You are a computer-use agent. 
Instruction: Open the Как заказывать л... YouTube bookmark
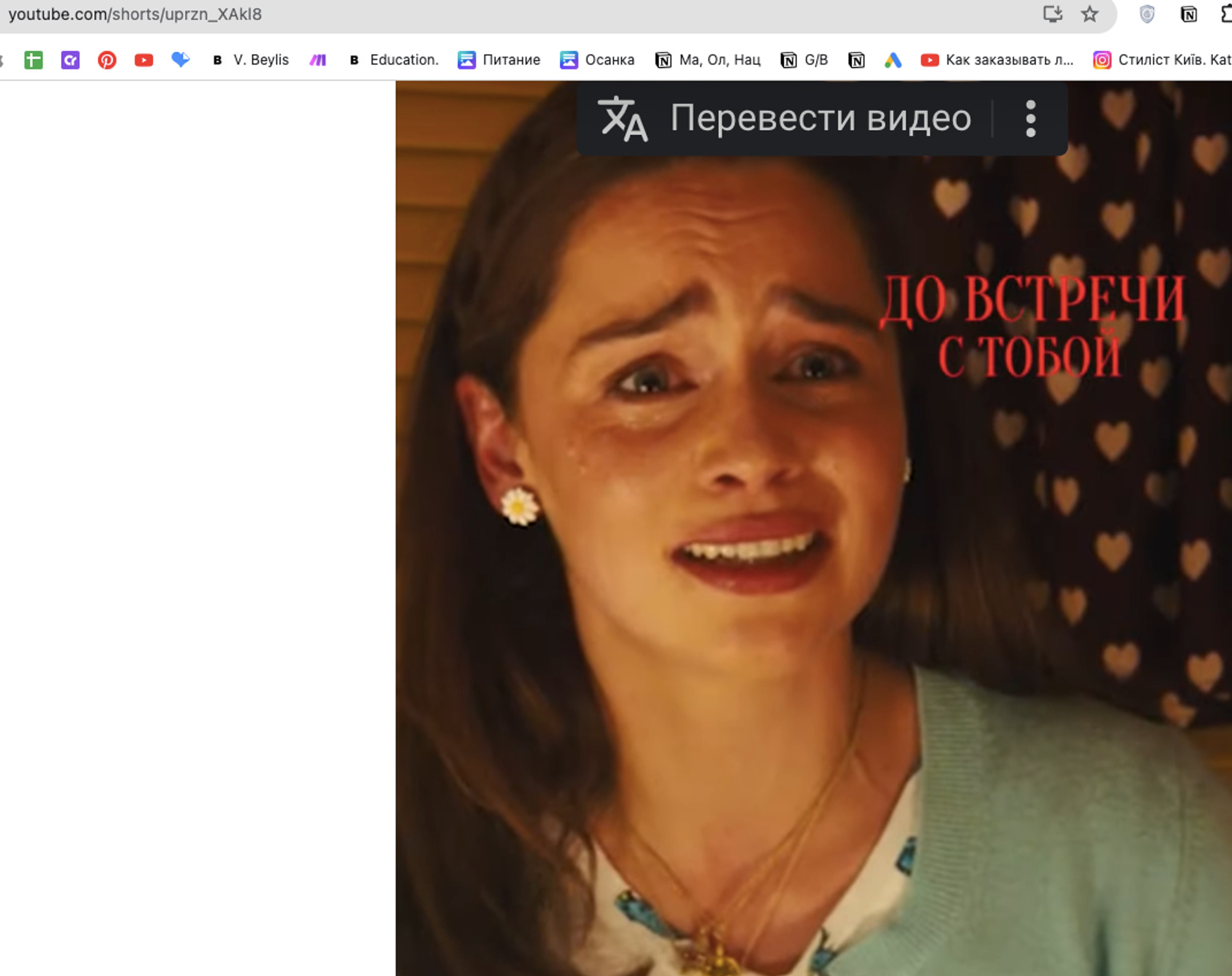tap(997, 60)
